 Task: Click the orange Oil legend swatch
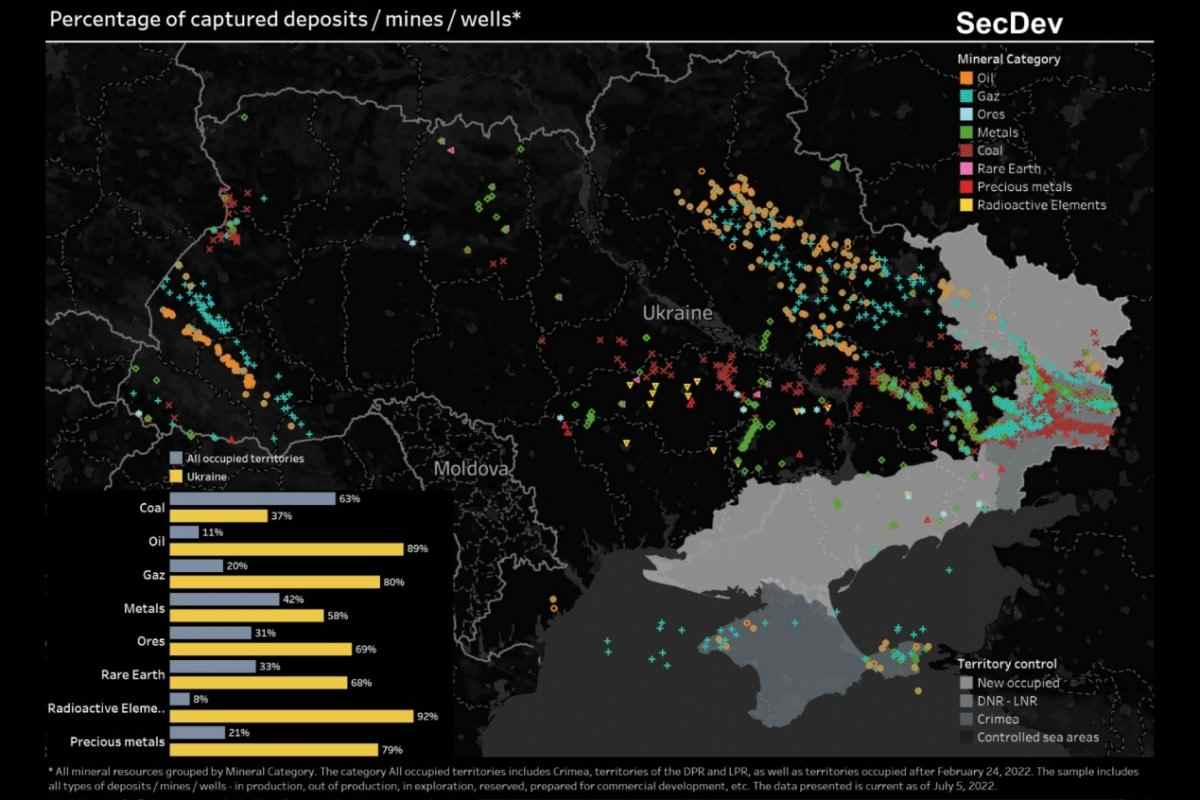pyautogui.click(x=966, y=78)
